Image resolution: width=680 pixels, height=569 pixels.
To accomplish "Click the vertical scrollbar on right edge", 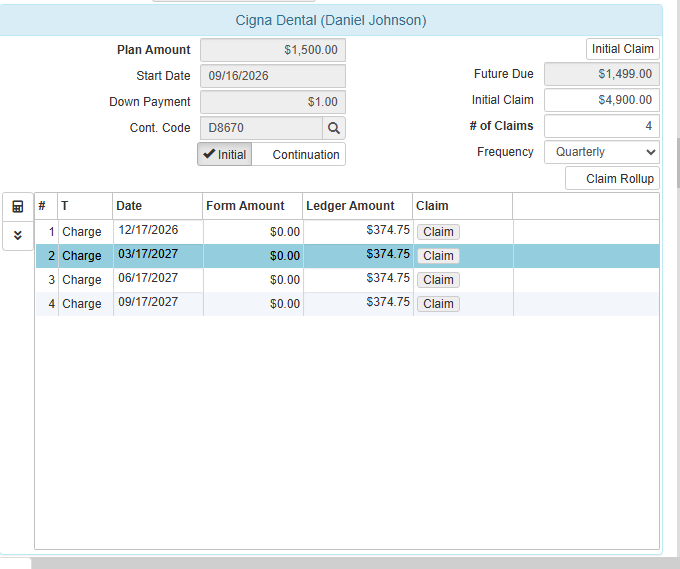I will (677, 163).
